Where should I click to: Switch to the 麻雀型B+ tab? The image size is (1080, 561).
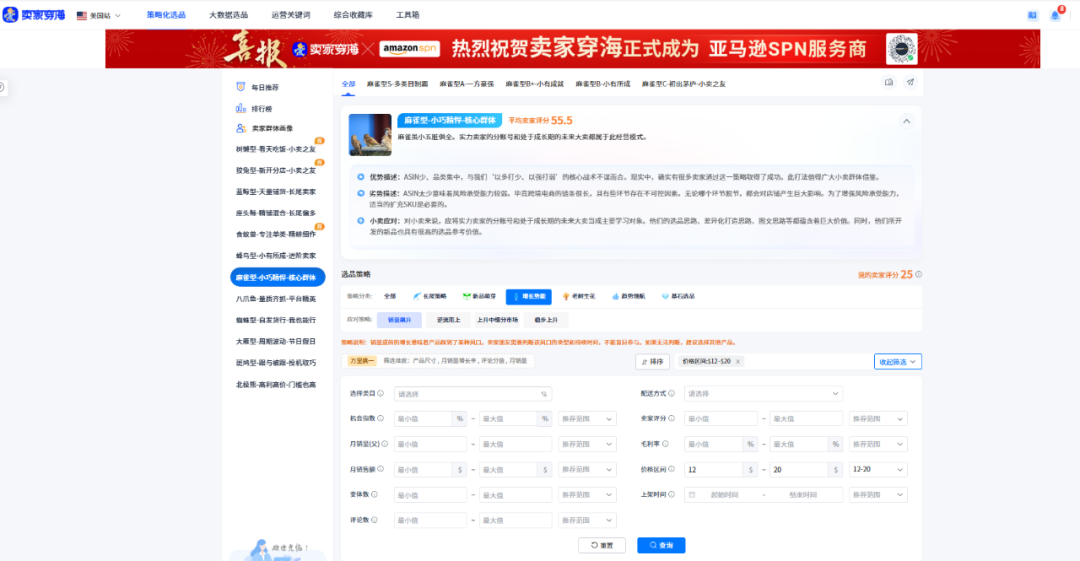click(534, 84)
